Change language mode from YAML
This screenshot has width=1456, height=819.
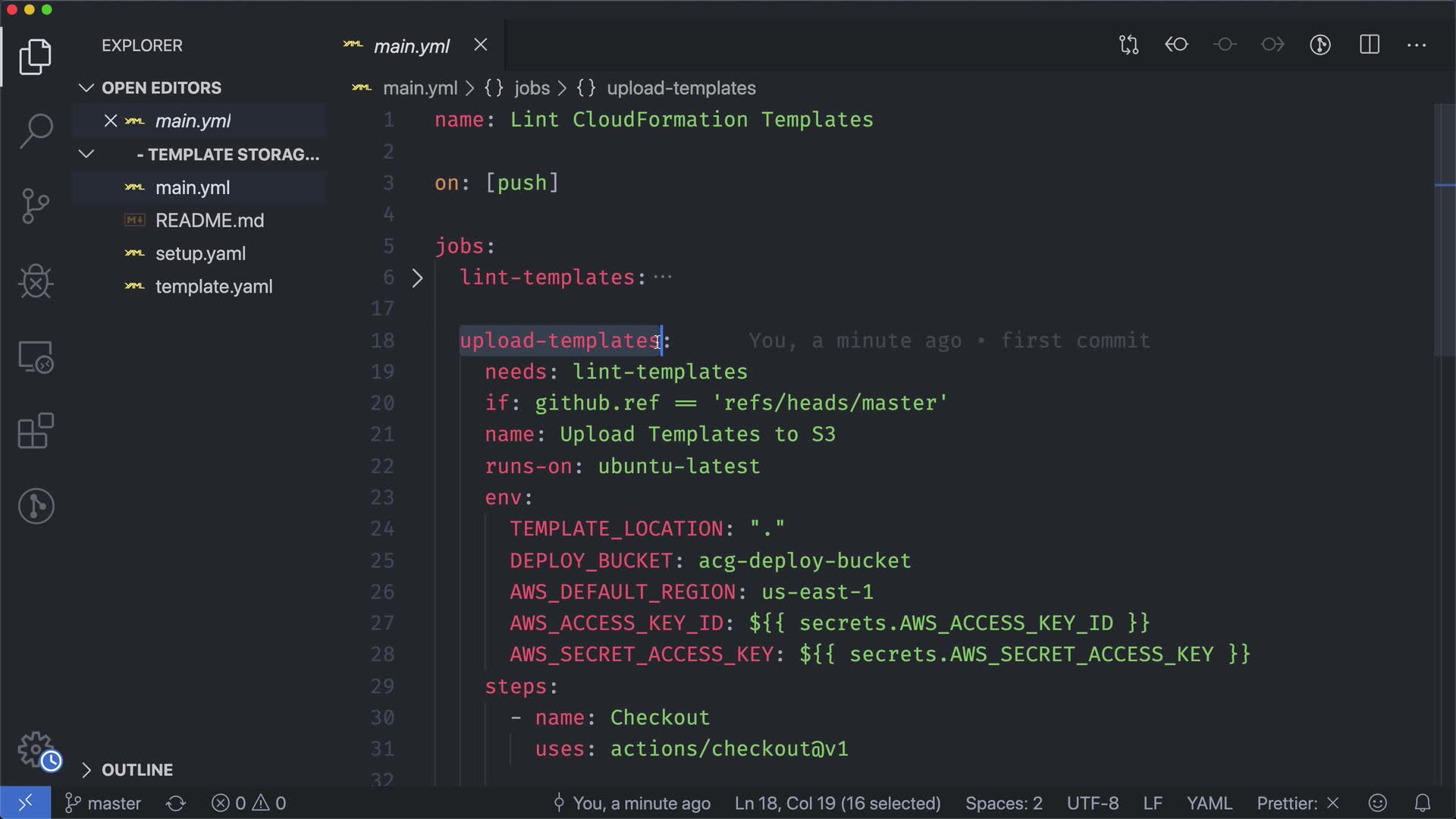pos(1209,803)
